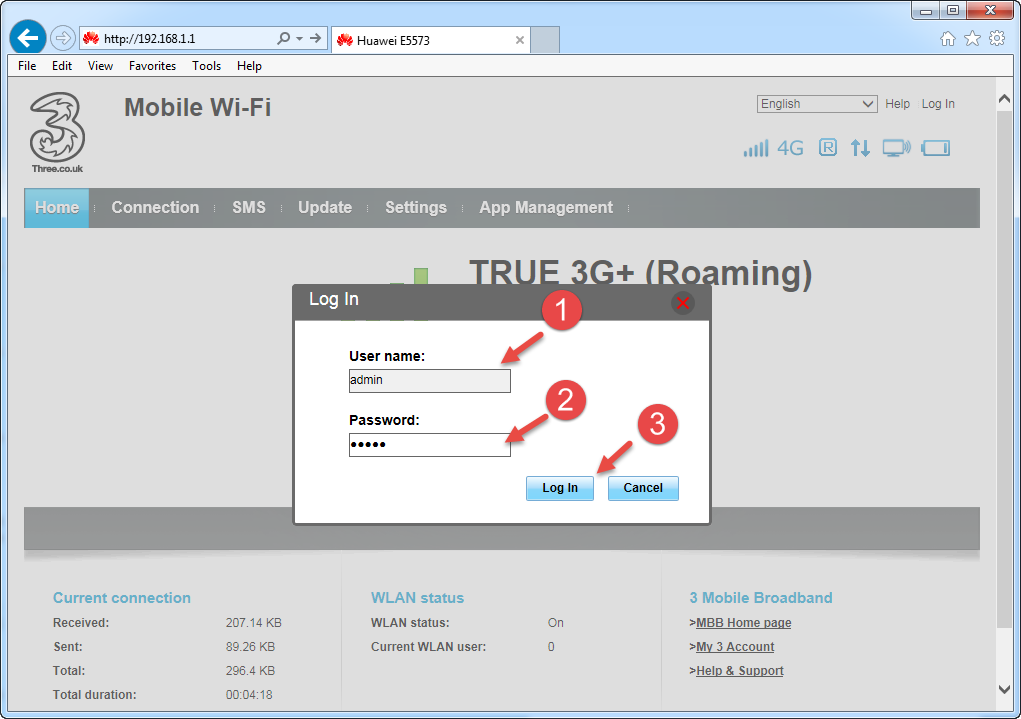Open a new blank browser tab

(545, 40)
